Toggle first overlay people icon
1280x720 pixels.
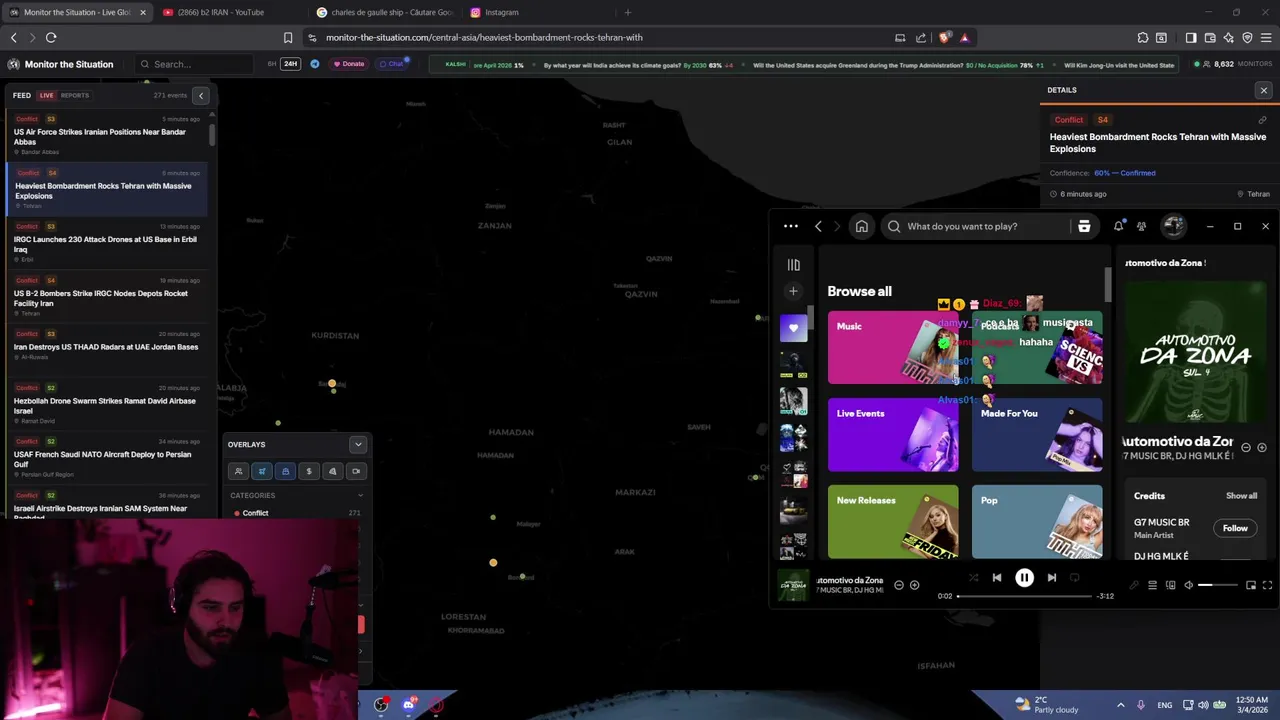(x=238, y=471)
